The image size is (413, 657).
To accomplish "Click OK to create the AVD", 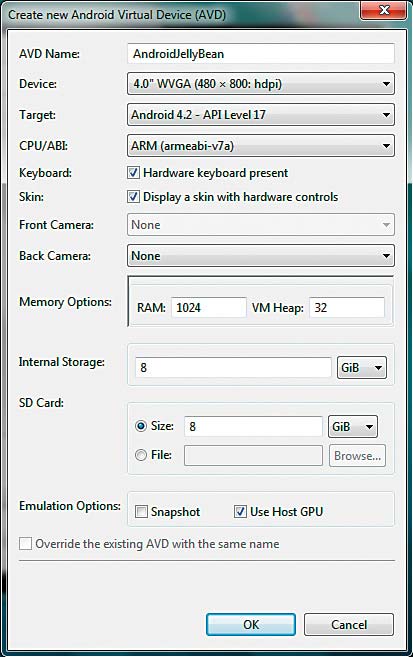I will click(x=251, y=625).
